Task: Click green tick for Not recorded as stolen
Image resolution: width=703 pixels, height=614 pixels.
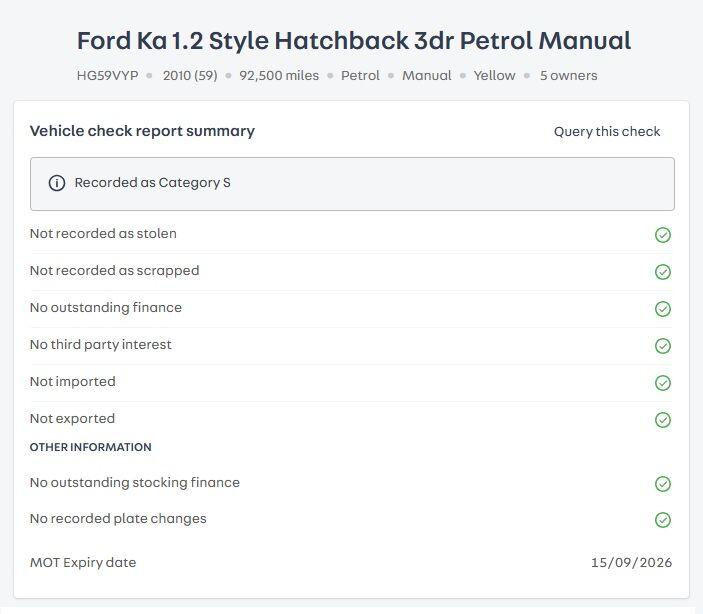Action: tap(663, 235)
